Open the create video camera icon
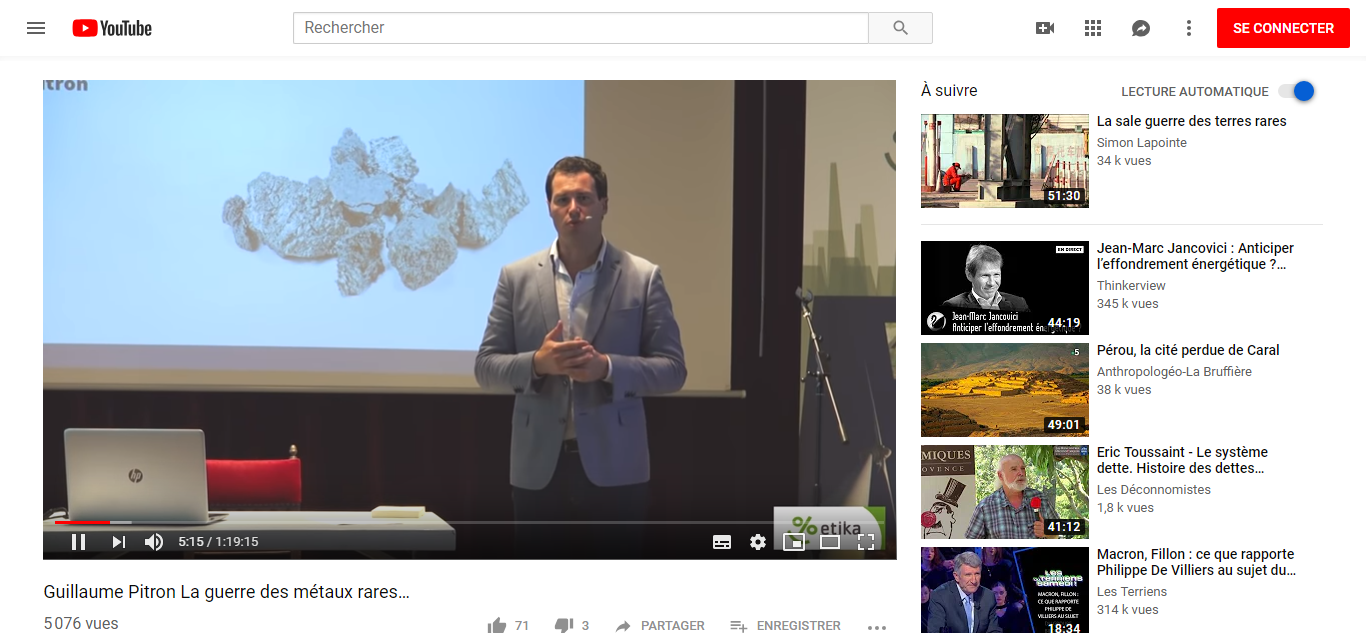 pos(1045,28)
